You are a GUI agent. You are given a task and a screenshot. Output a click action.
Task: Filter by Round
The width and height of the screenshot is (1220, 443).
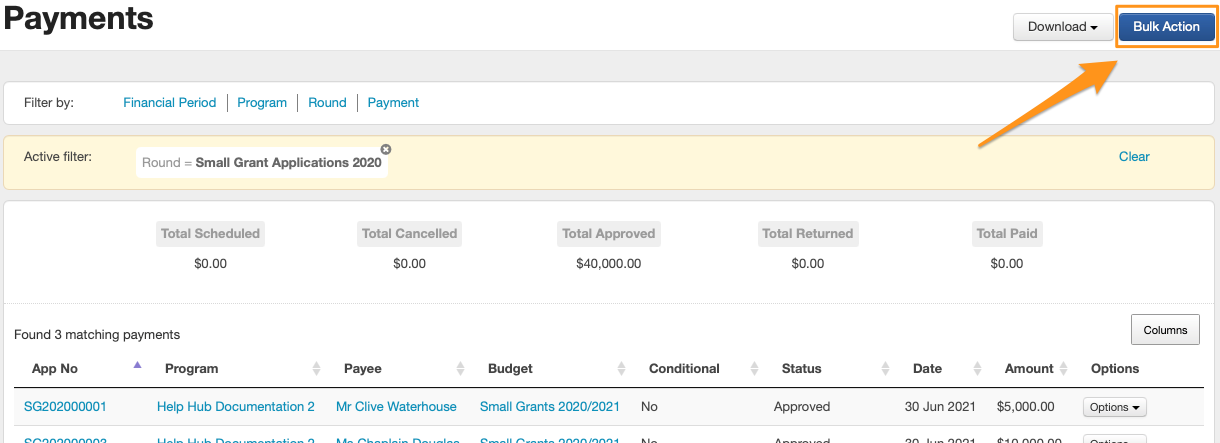tap(327, 103)
